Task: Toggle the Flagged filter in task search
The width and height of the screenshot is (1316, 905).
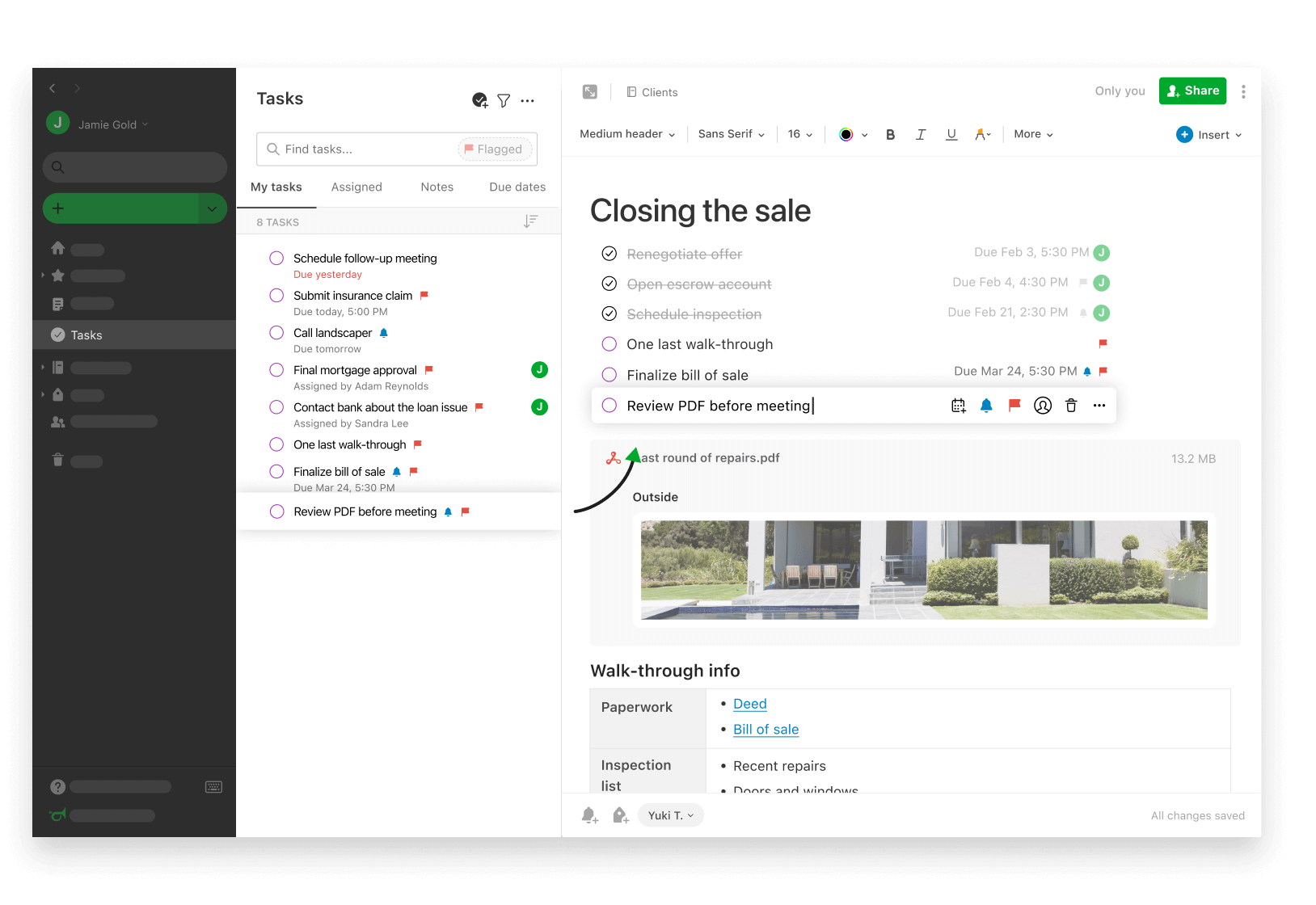Action: 494,149
